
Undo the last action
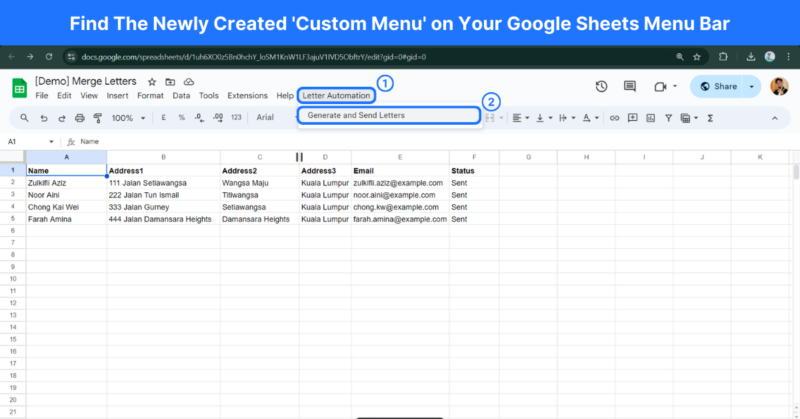[44, 118]
